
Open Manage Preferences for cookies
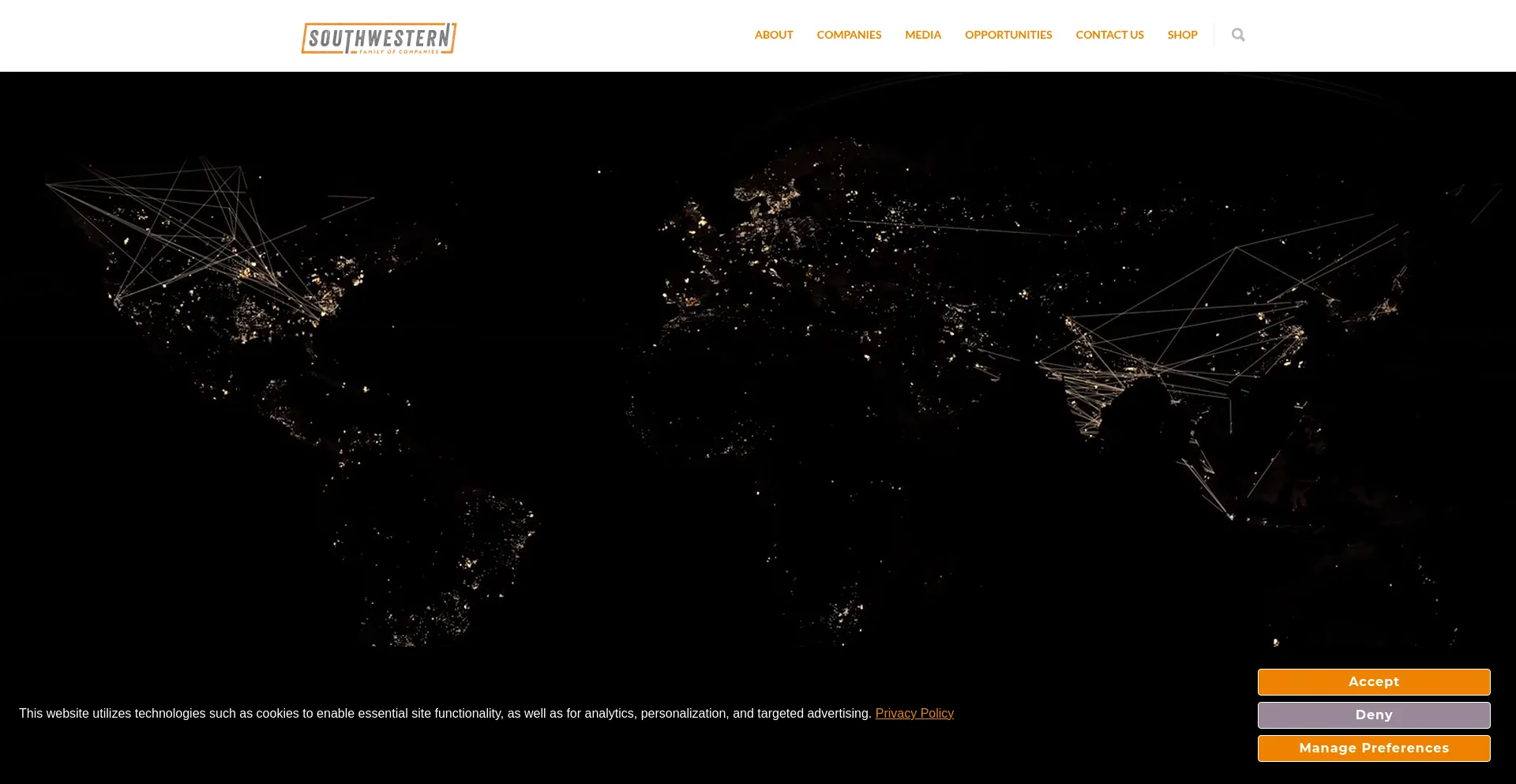pos(1374,748)
